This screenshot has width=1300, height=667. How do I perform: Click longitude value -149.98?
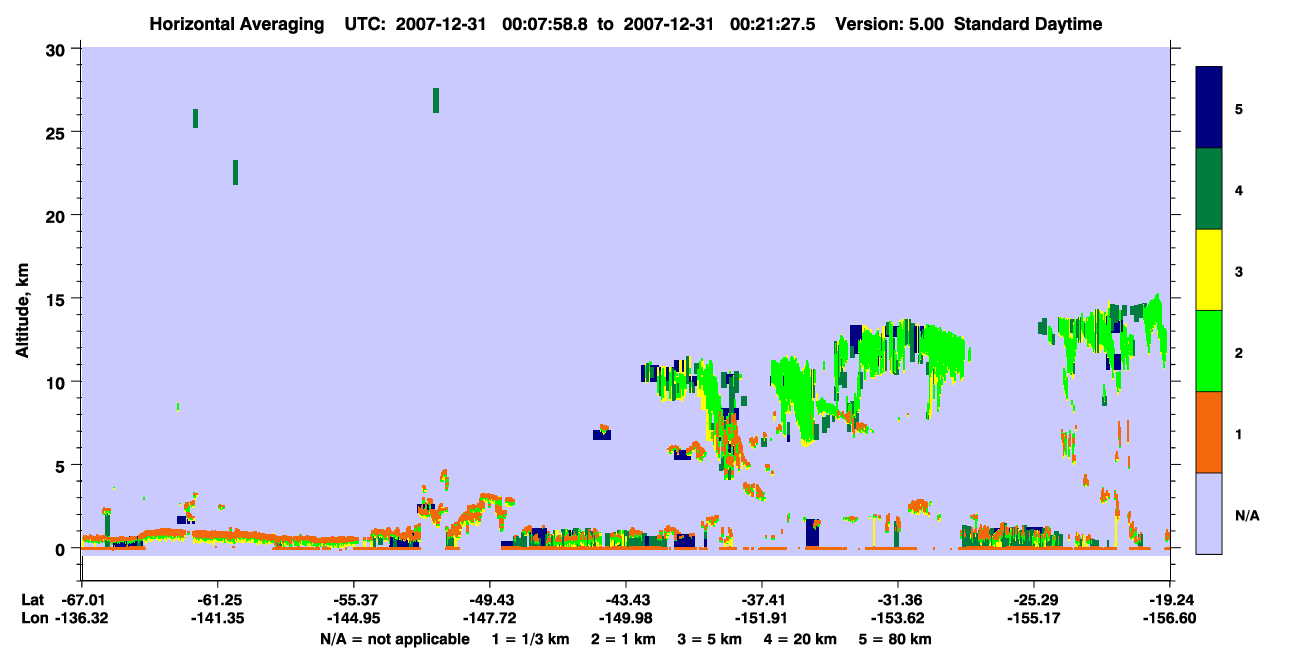pyautogui.click(x=626, y=619)
